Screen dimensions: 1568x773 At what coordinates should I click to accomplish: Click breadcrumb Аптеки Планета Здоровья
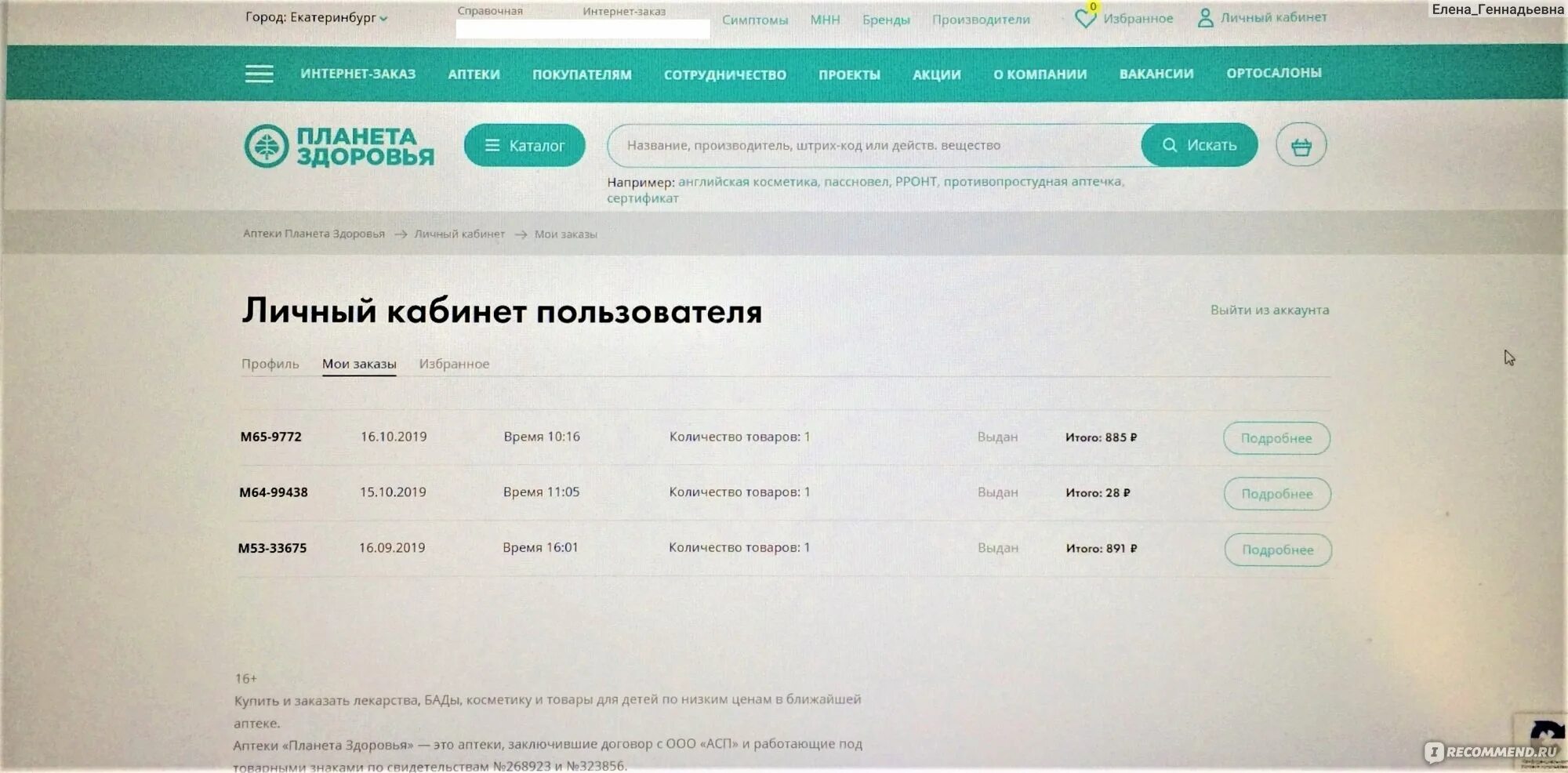(x=314, y=234)
